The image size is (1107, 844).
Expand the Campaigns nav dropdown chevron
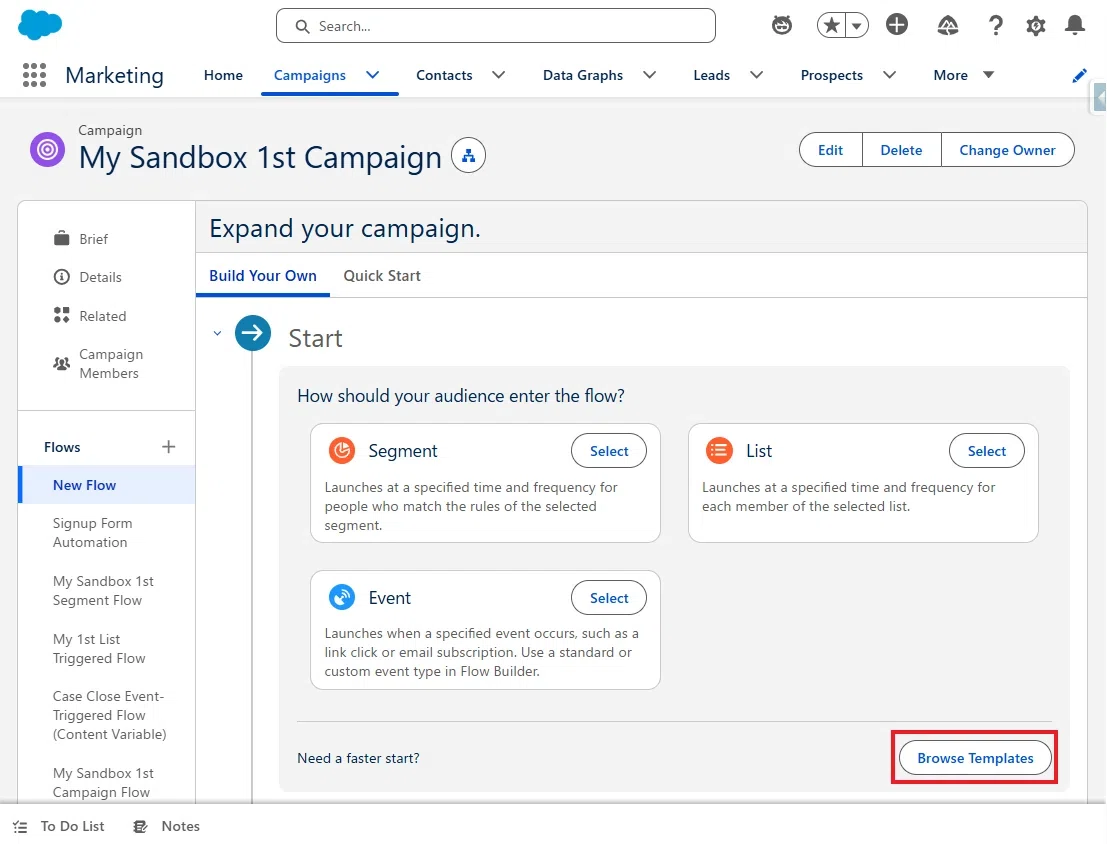point(373,75)
